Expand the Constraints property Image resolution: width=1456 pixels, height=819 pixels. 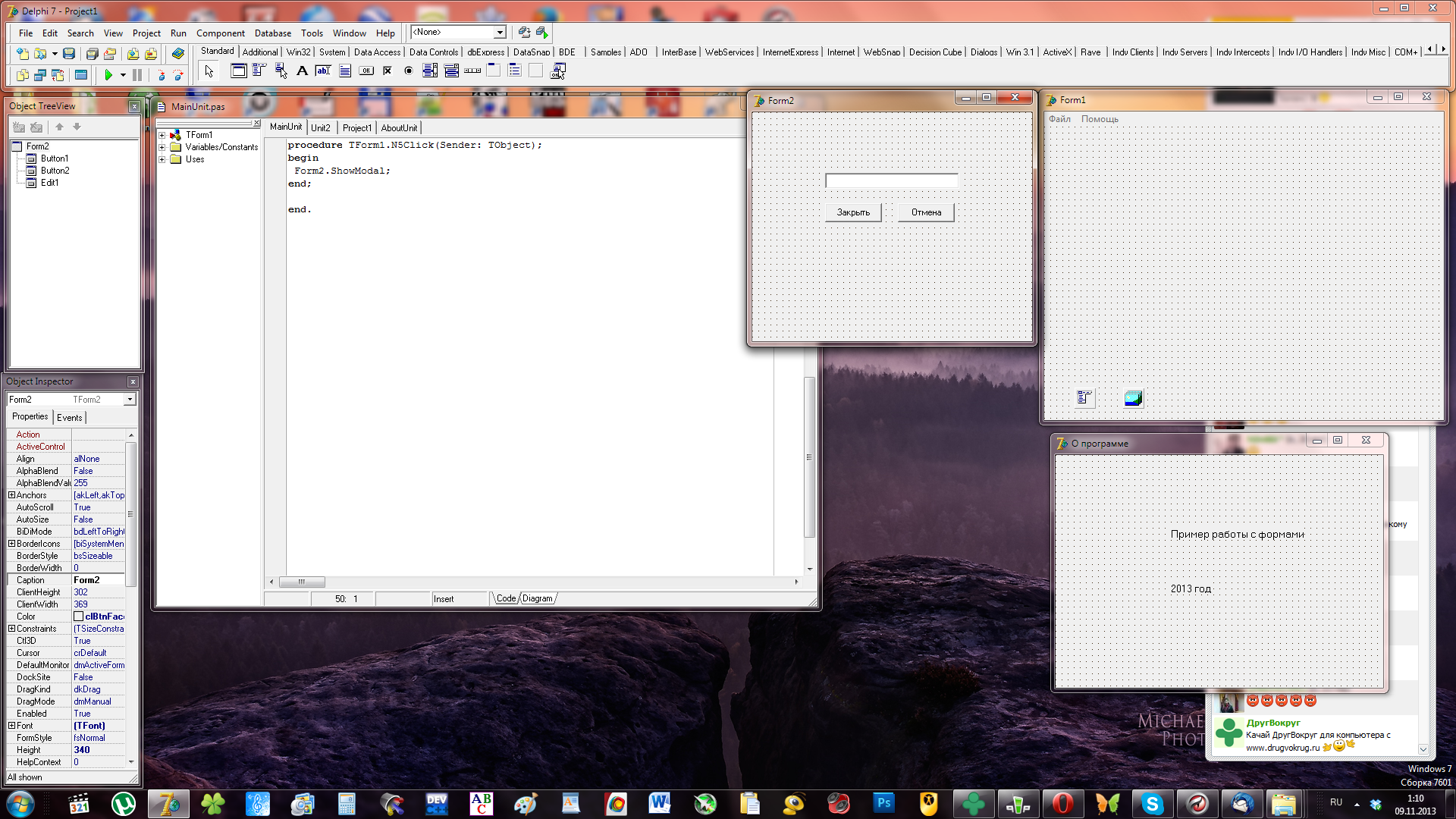point(11,629)
